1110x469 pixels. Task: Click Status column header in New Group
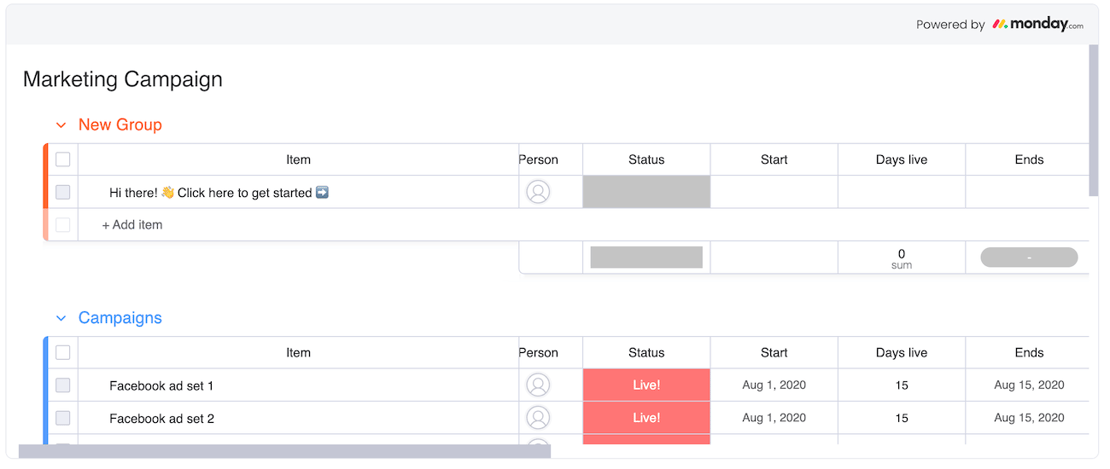pos(646,160)
